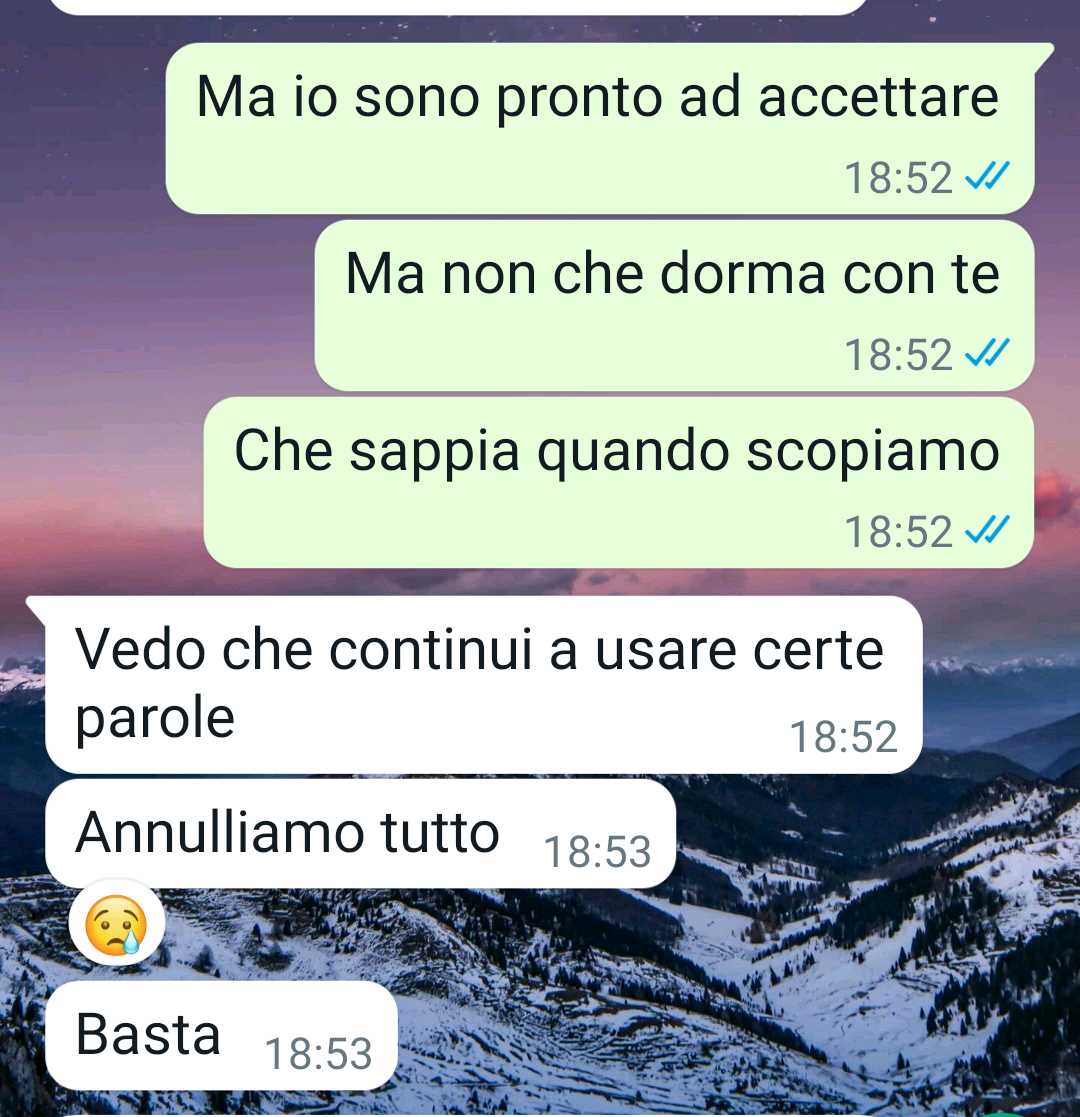Select the 'Ma io sono pronto ad accettare' message

[600, 128]
